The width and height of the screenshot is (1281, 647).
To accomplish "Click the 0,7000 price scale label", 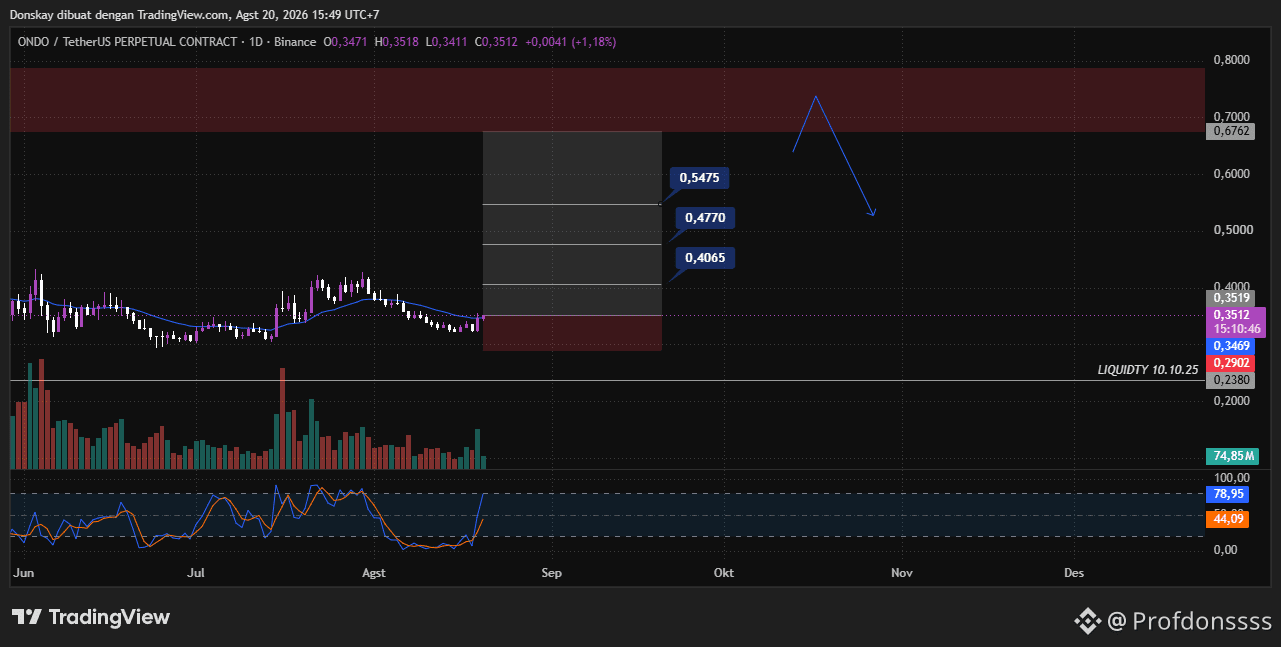I will [1231, 117].
